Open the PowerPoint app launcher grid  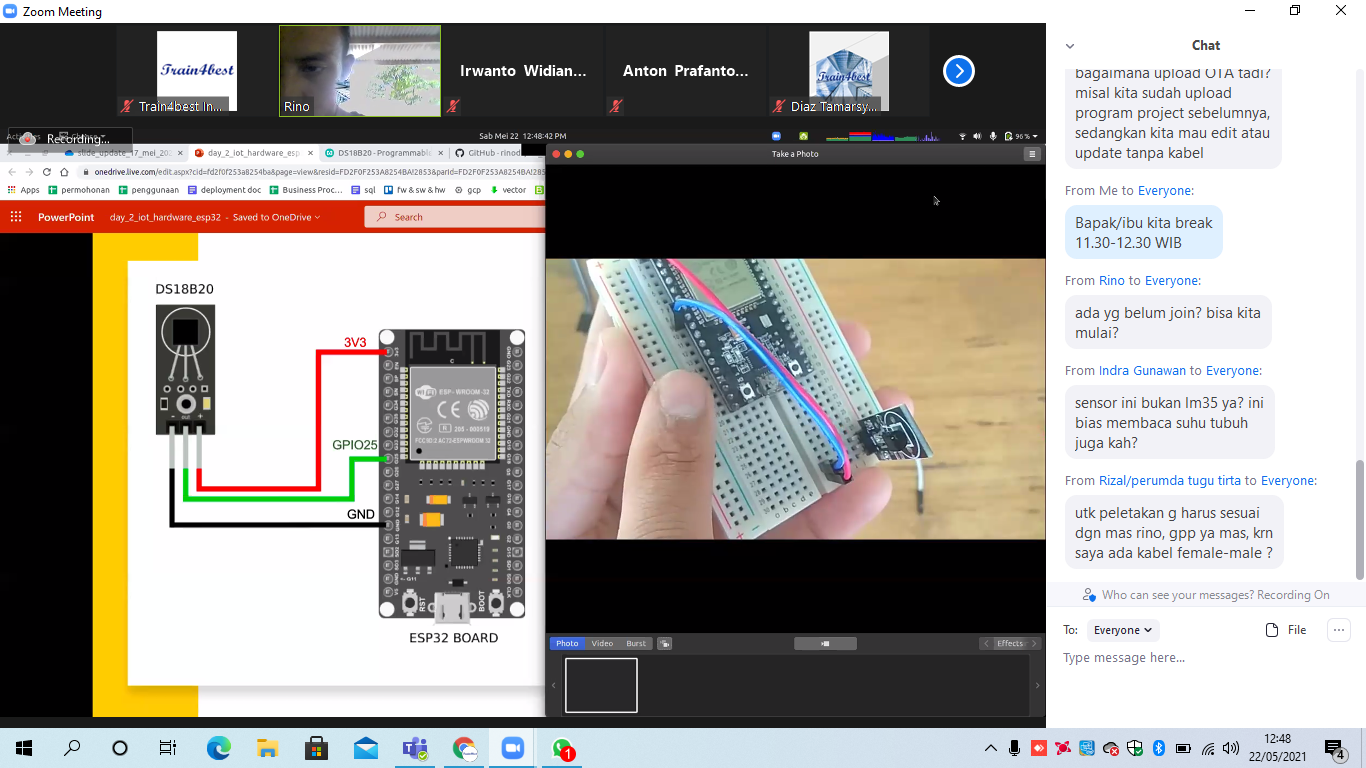(16, 217)
